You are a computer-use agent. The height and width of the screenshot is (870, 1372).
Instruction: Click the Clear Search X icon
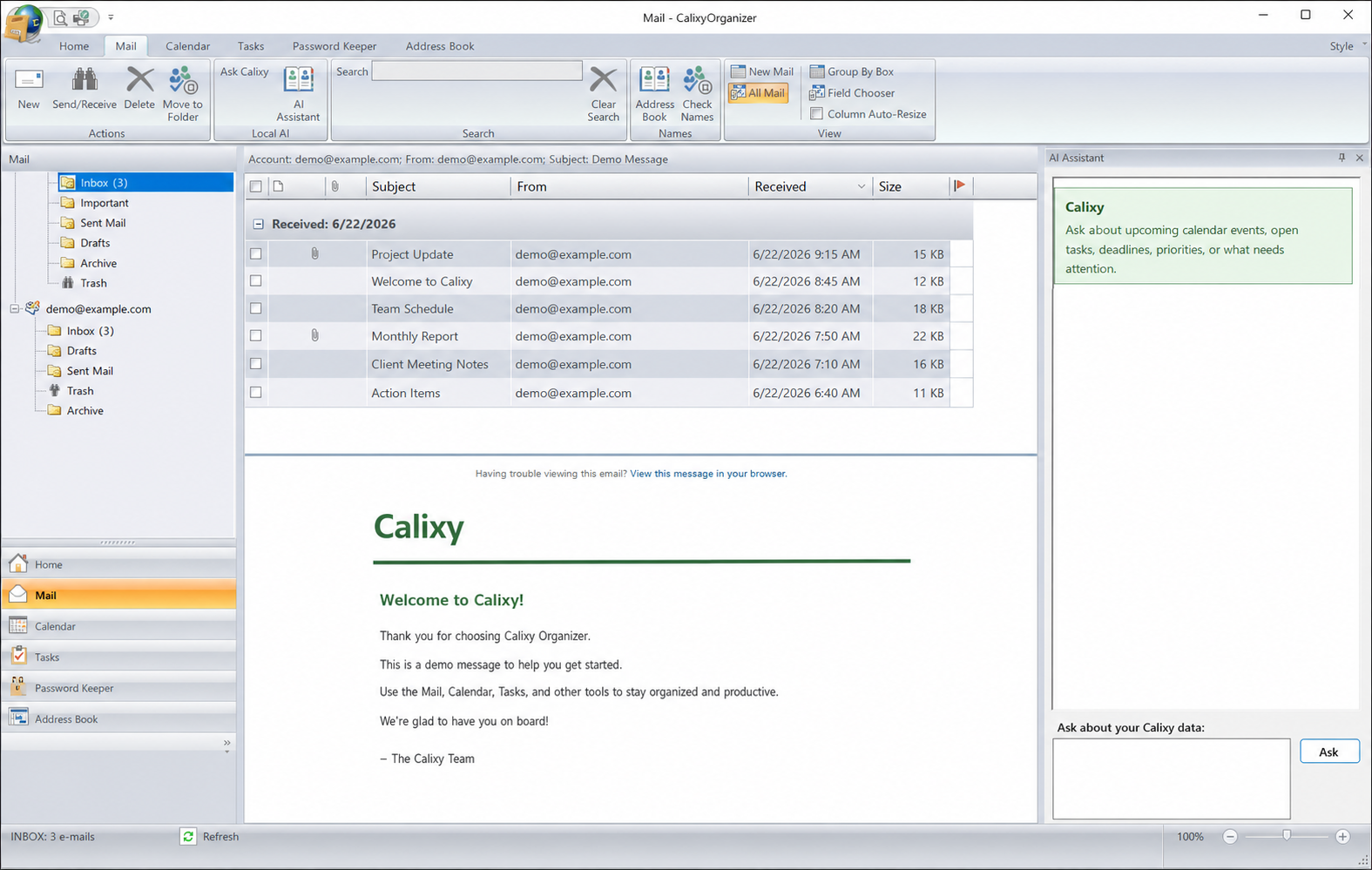pos(603,79)
